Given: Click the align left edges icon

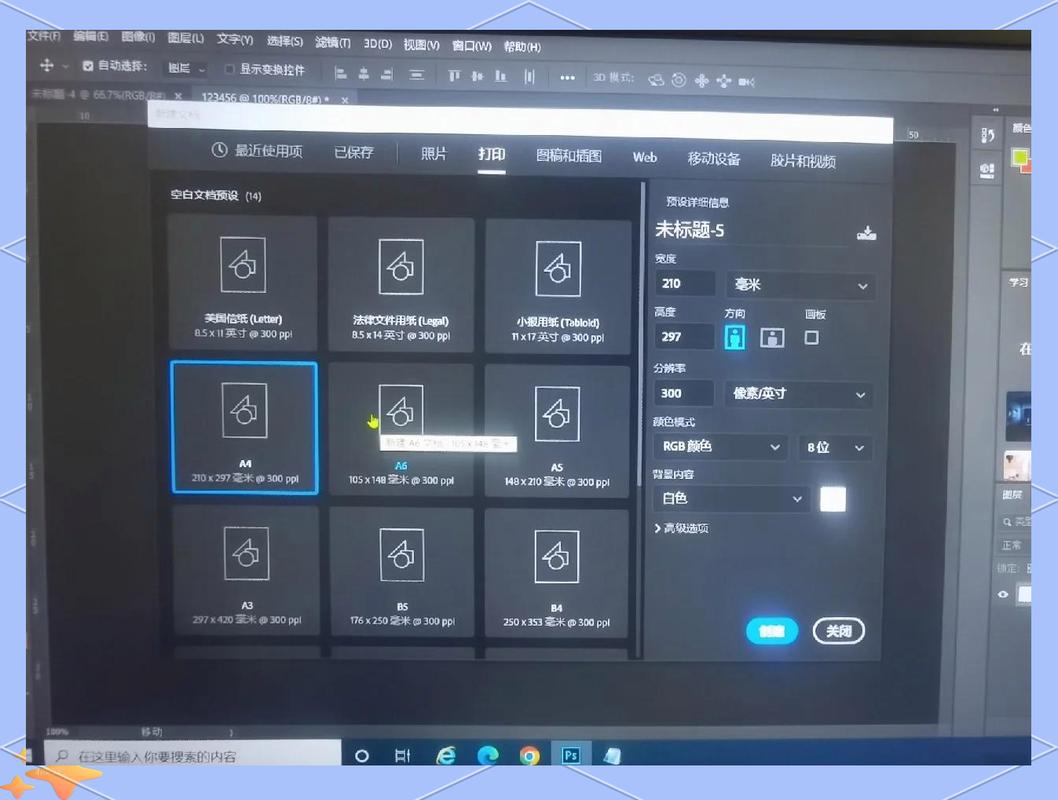Looking at the screenshot, I should (x=341, y=74).
